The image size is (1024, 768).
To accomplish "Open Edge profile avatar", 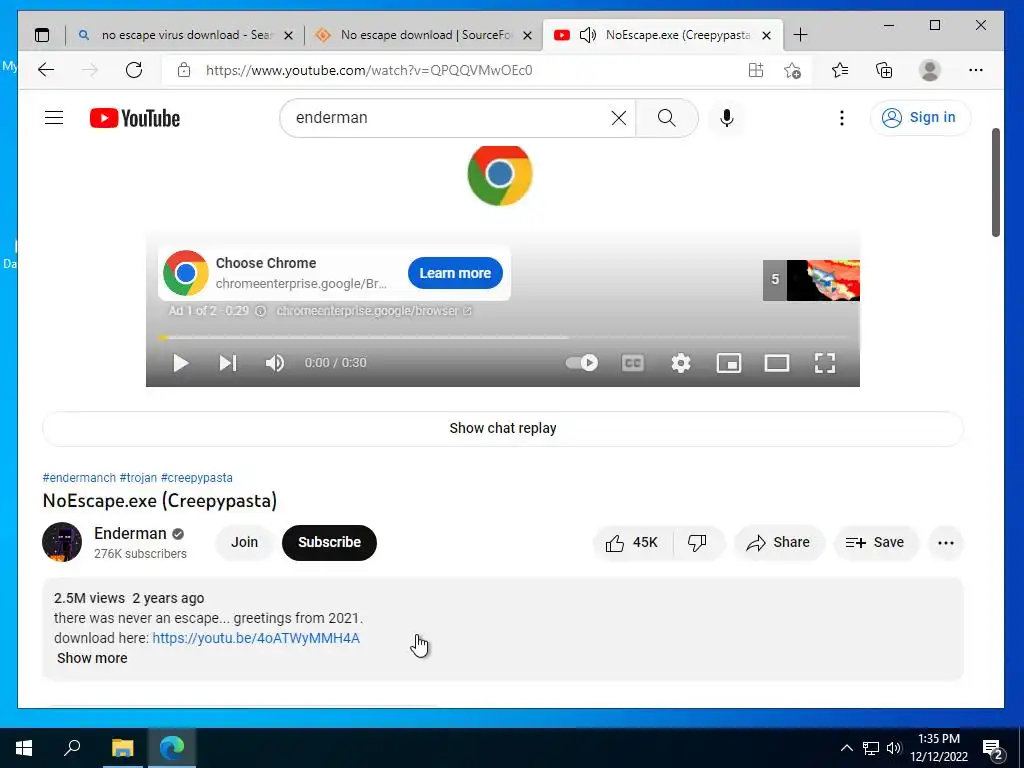I will (929, 70).
